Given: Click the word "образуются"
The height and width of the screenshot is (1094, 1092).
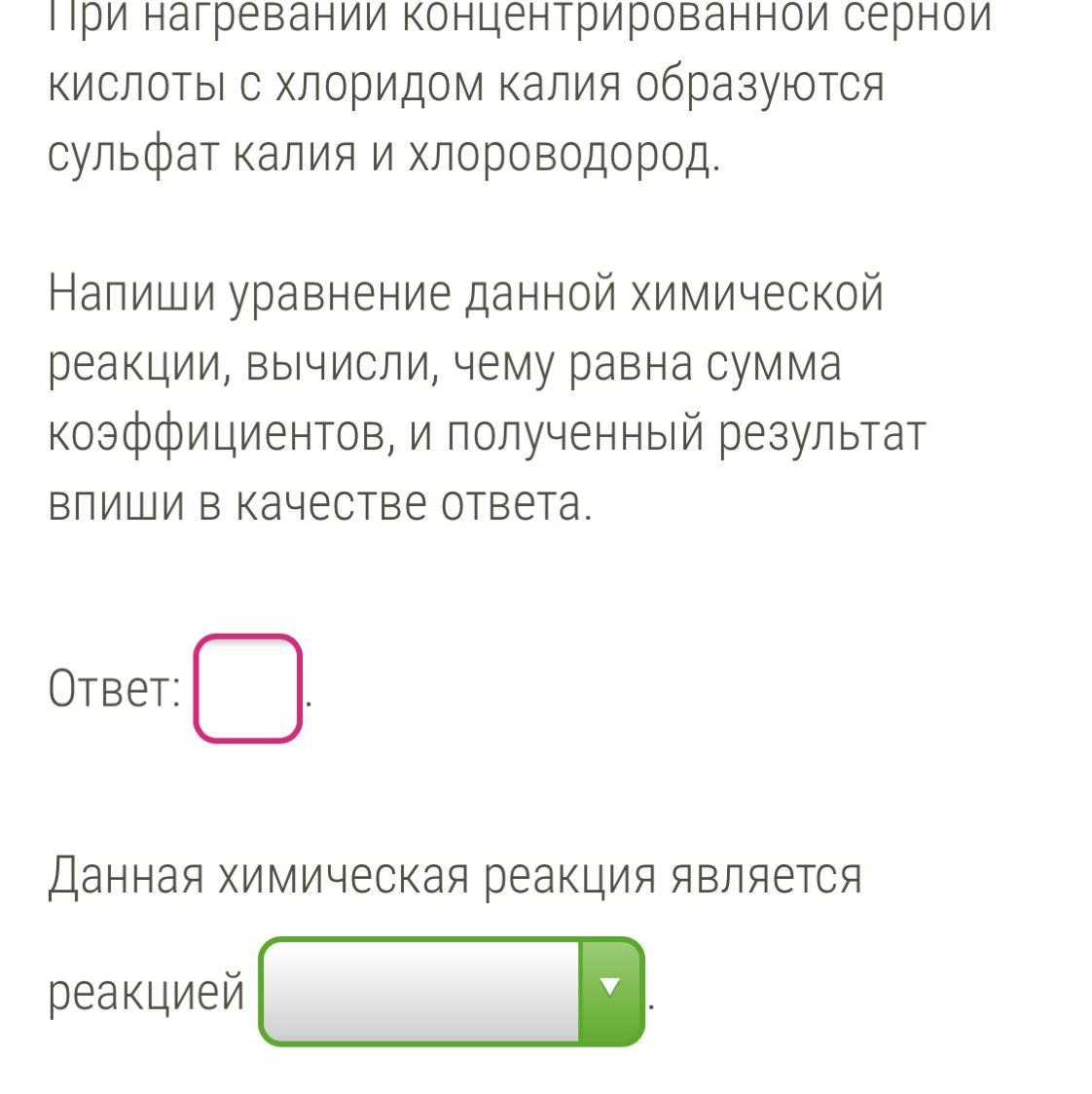Looking at the screenshot, I should point(760,85).
